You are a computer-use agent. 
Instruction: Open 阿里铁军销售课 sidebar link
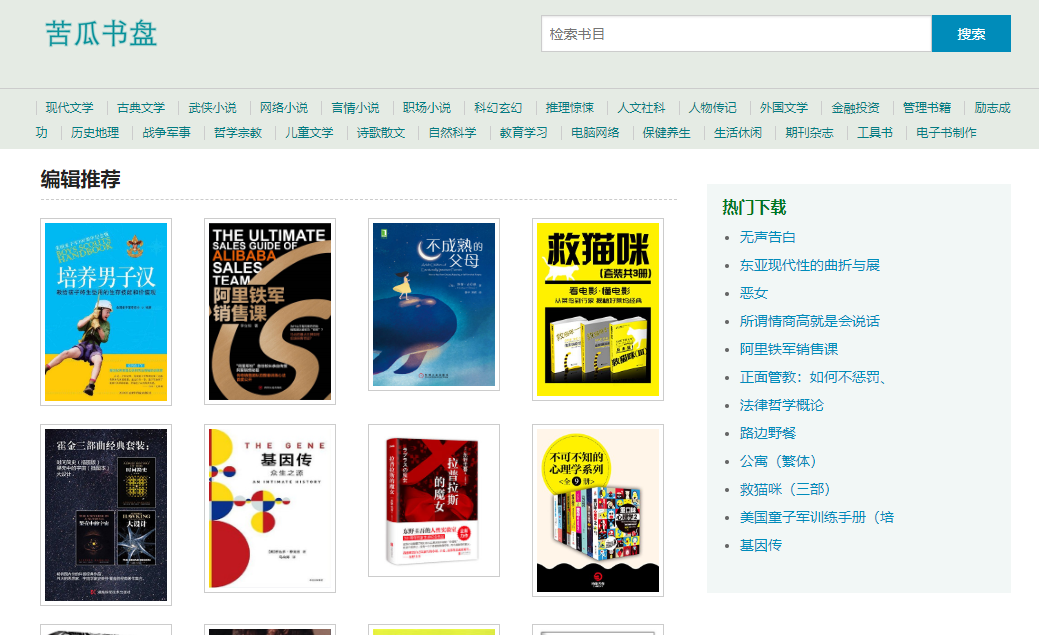[x=789, y=349]
